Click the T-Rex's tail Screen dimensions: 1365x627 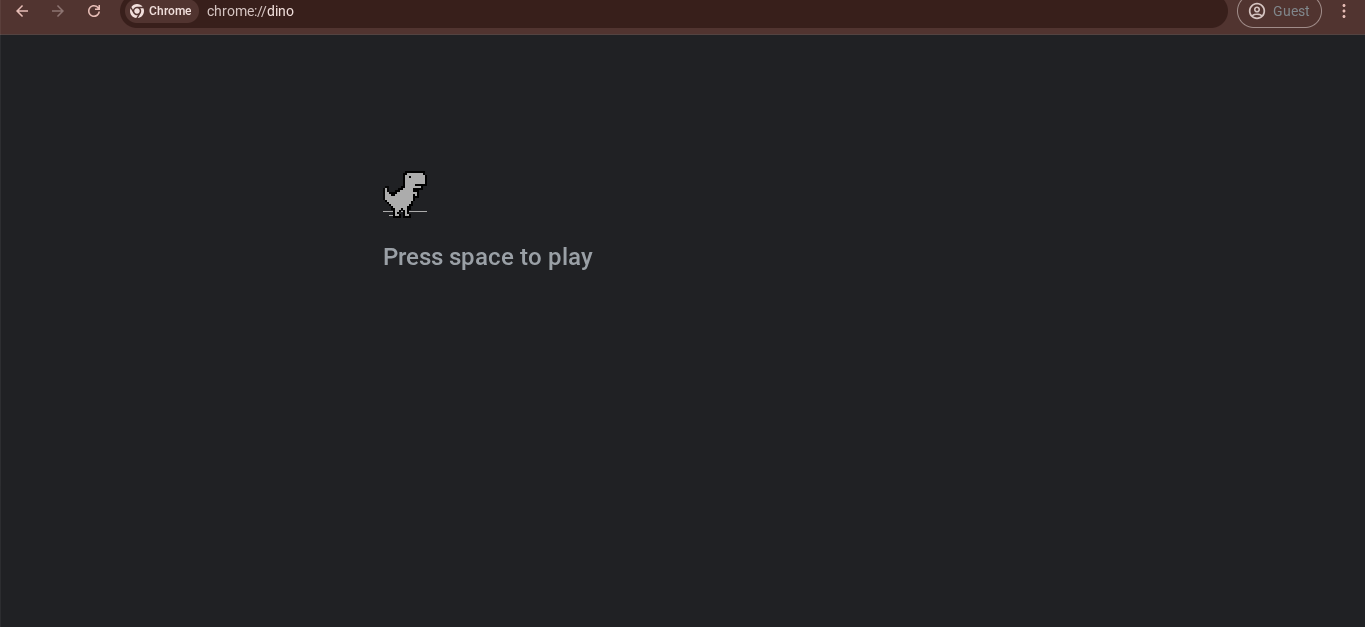pos(388,194)
